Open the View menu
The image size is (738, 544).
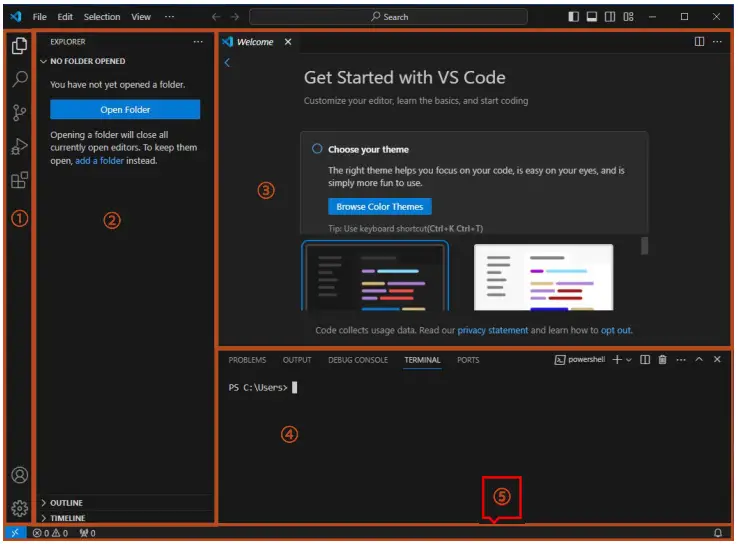tap(141, 17)
